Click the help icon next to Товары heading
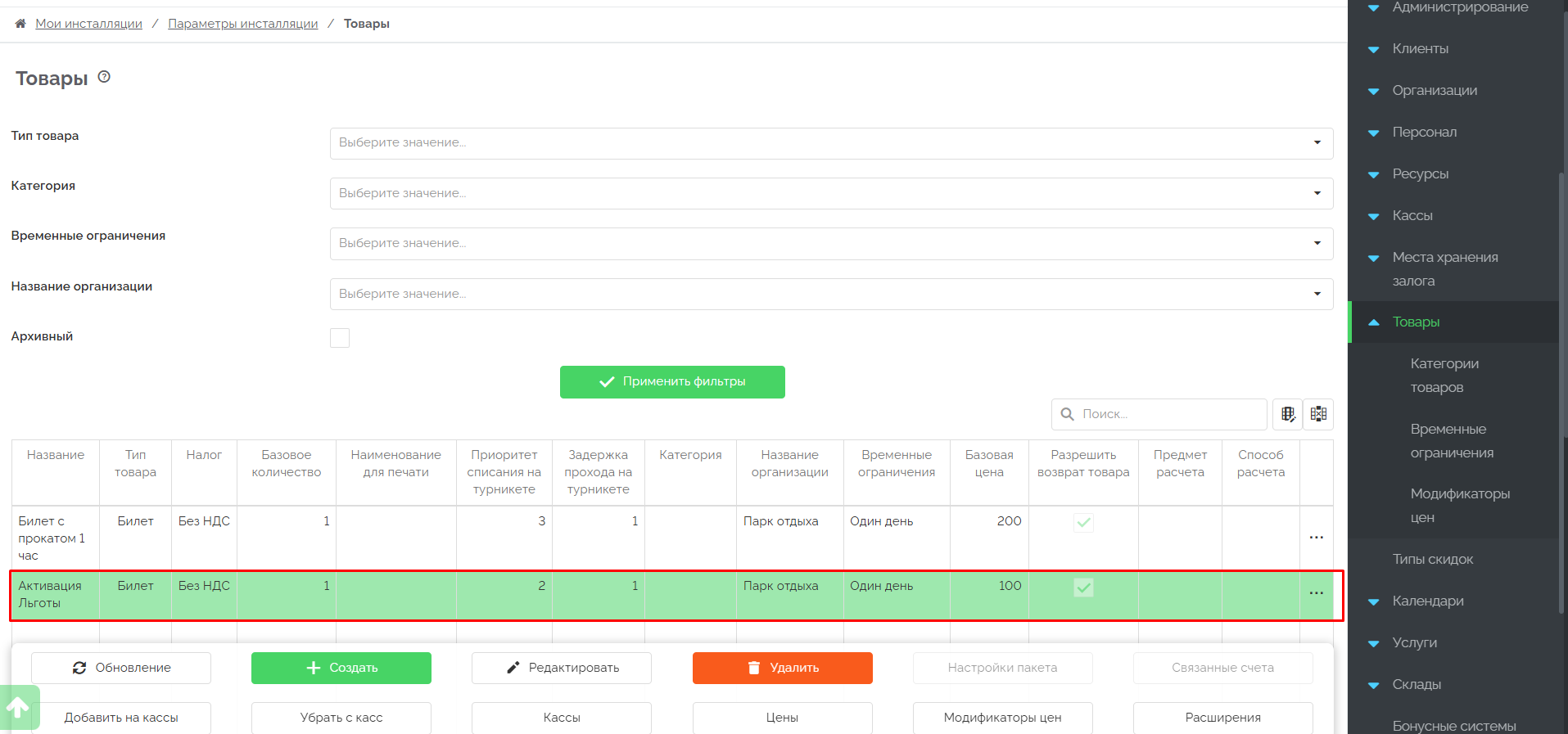 (104, 77)
